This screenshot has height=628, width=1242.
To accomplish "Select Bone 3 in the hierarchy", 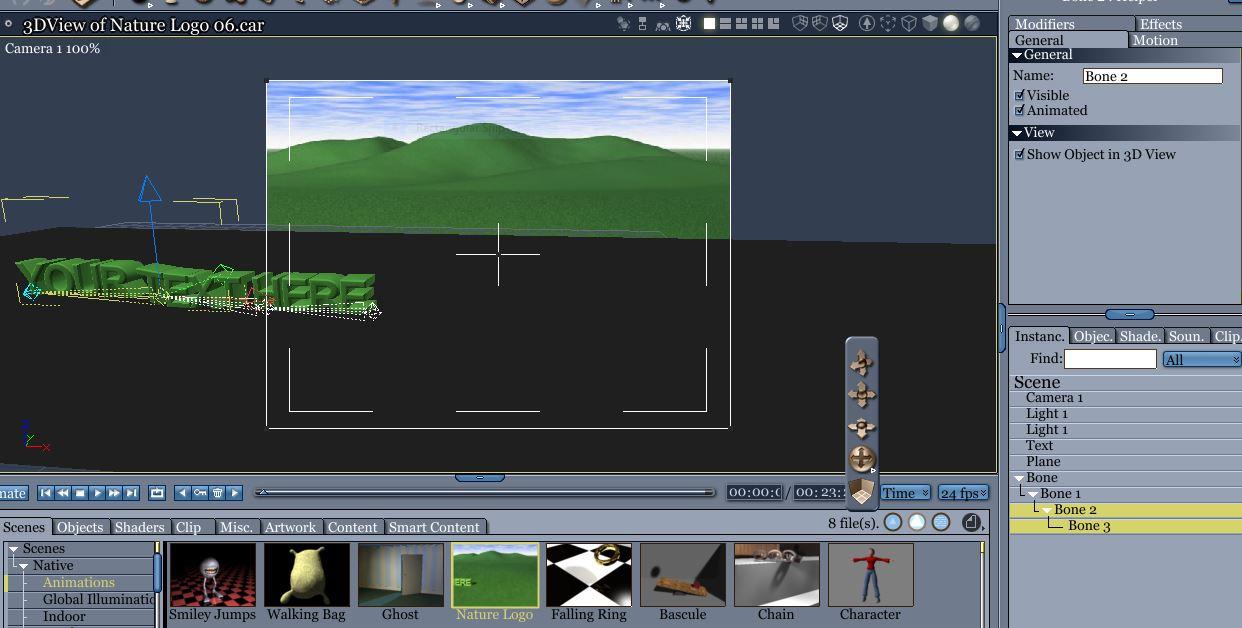I will (x=1126, y=525).
